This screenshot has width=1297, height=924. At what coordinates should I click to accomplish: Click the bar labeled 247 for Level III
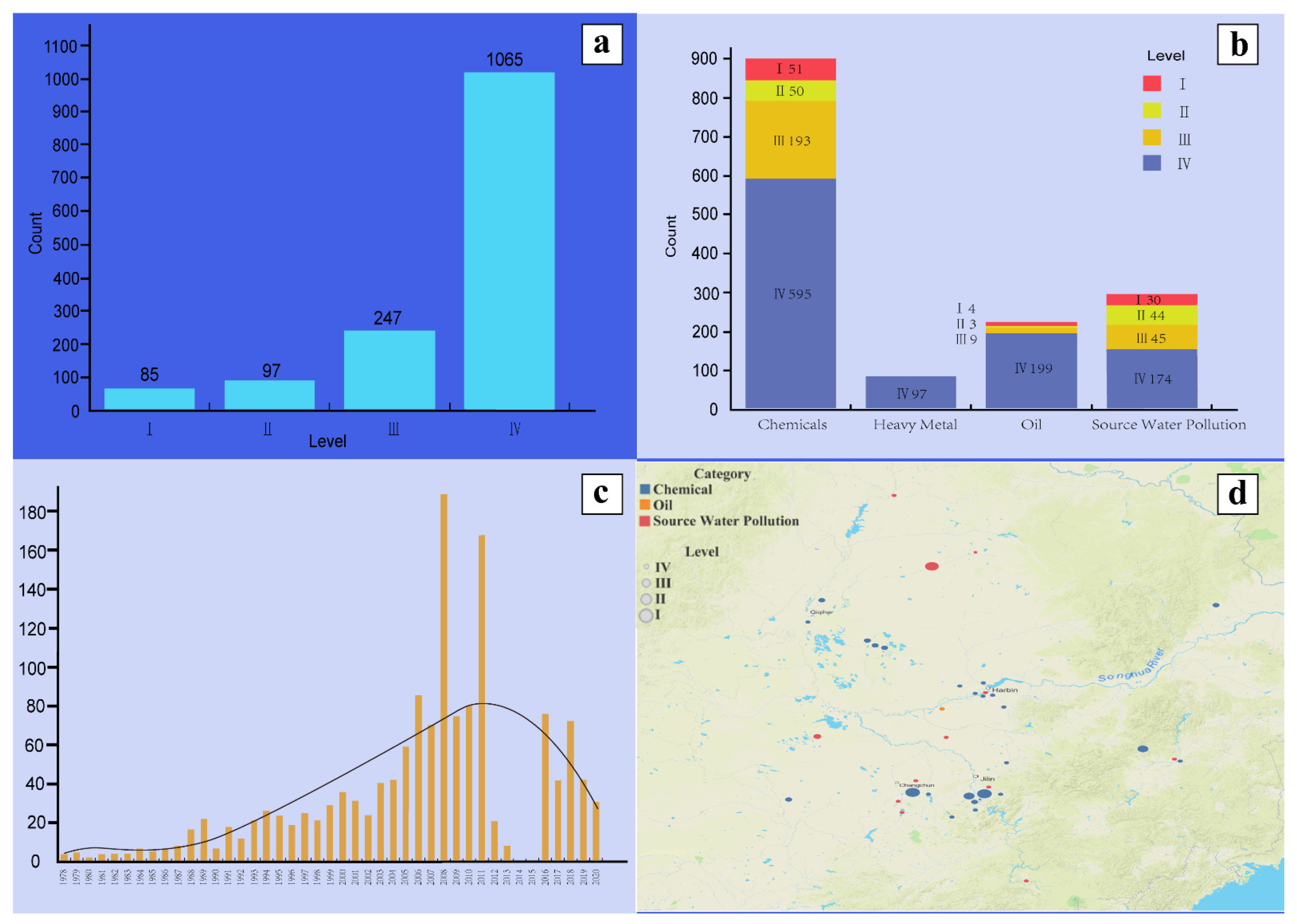coord(390,370)
